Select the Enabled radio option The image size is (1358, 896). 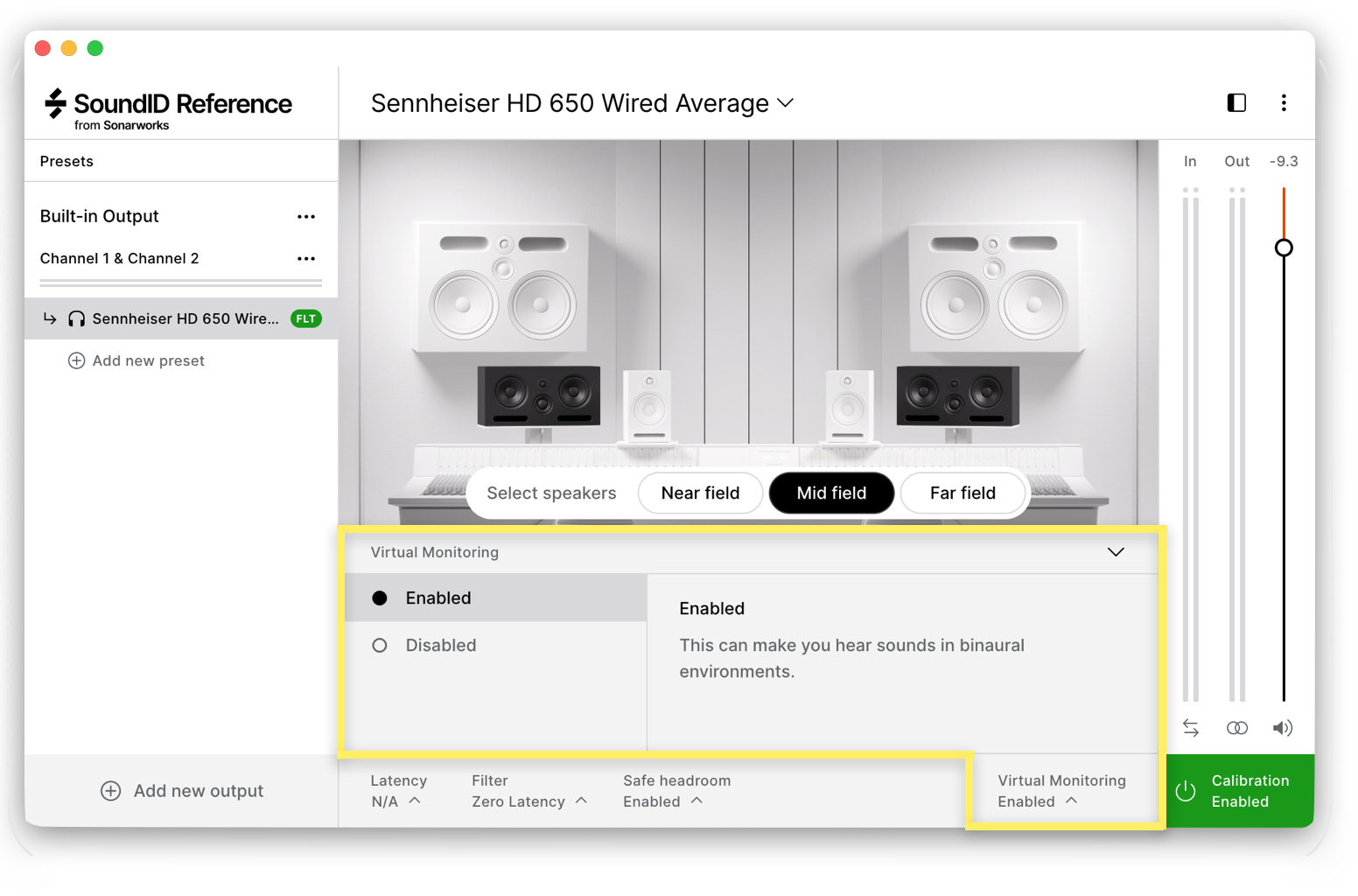(380, 598)
